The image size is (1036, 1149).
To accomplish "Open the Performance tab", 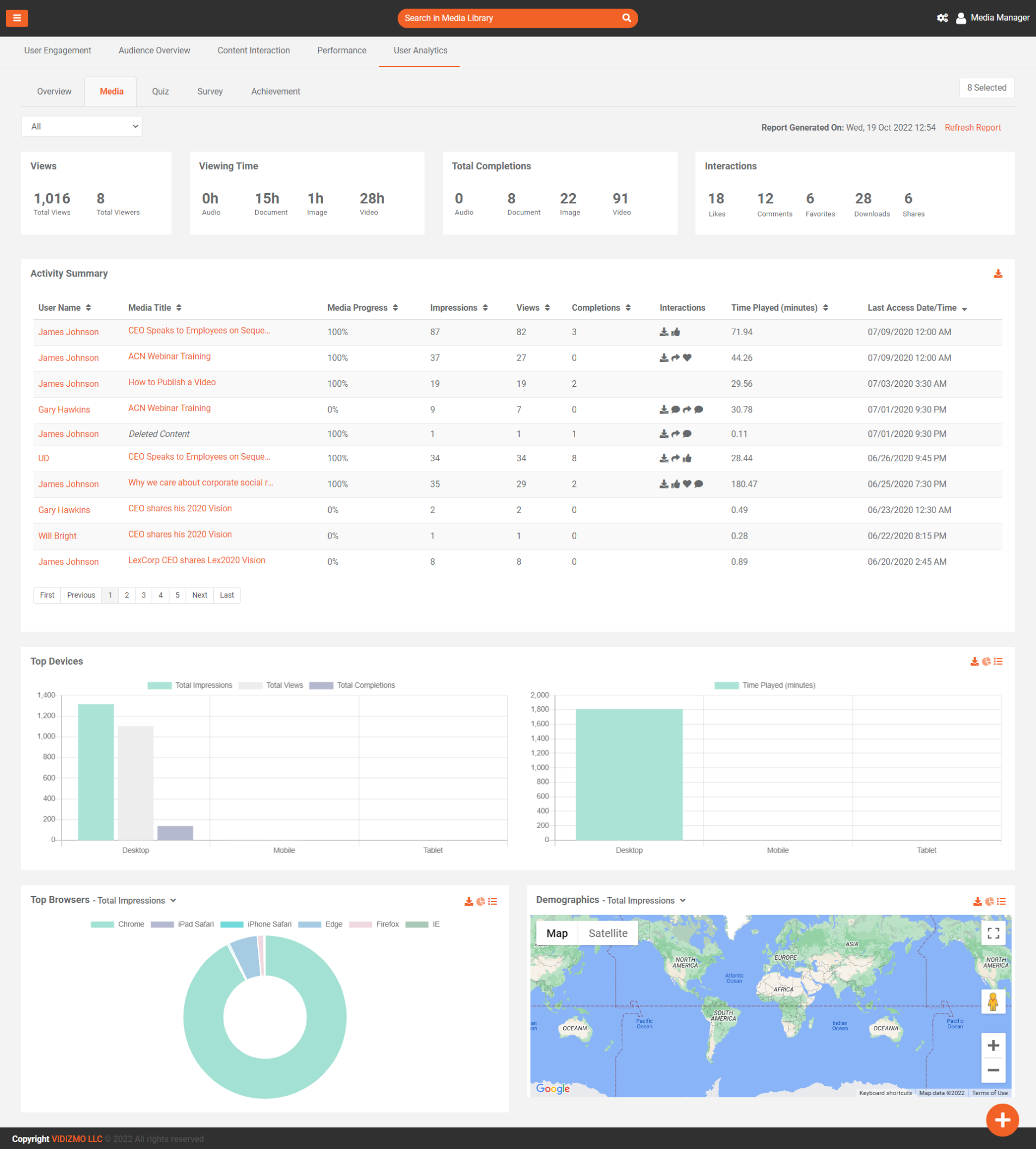I will [x=342, y=51].
